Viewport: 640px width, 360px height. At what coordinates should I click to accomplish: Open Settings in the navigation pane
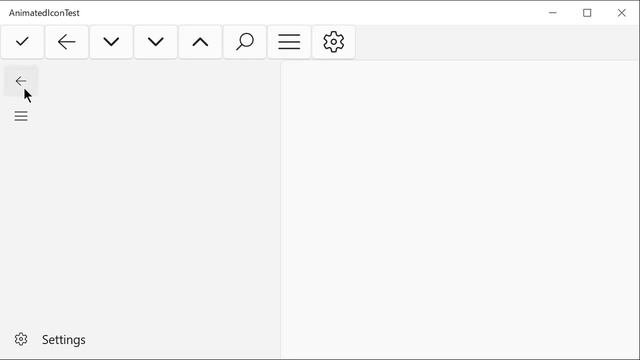140,340
